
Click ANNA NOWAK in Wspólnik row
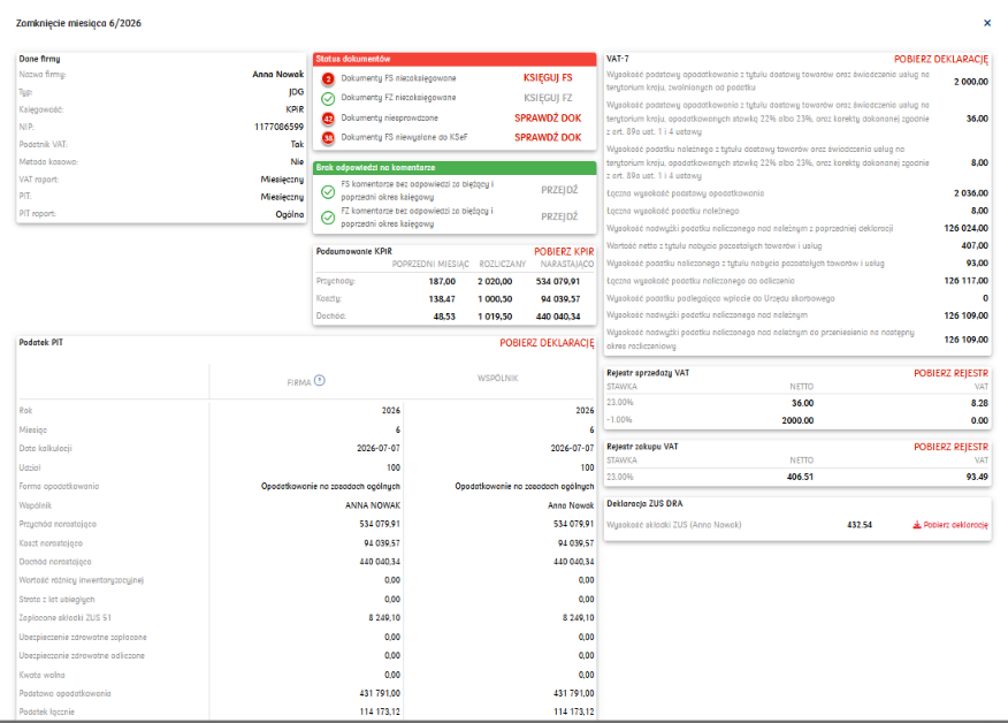[x=373, y=506]
